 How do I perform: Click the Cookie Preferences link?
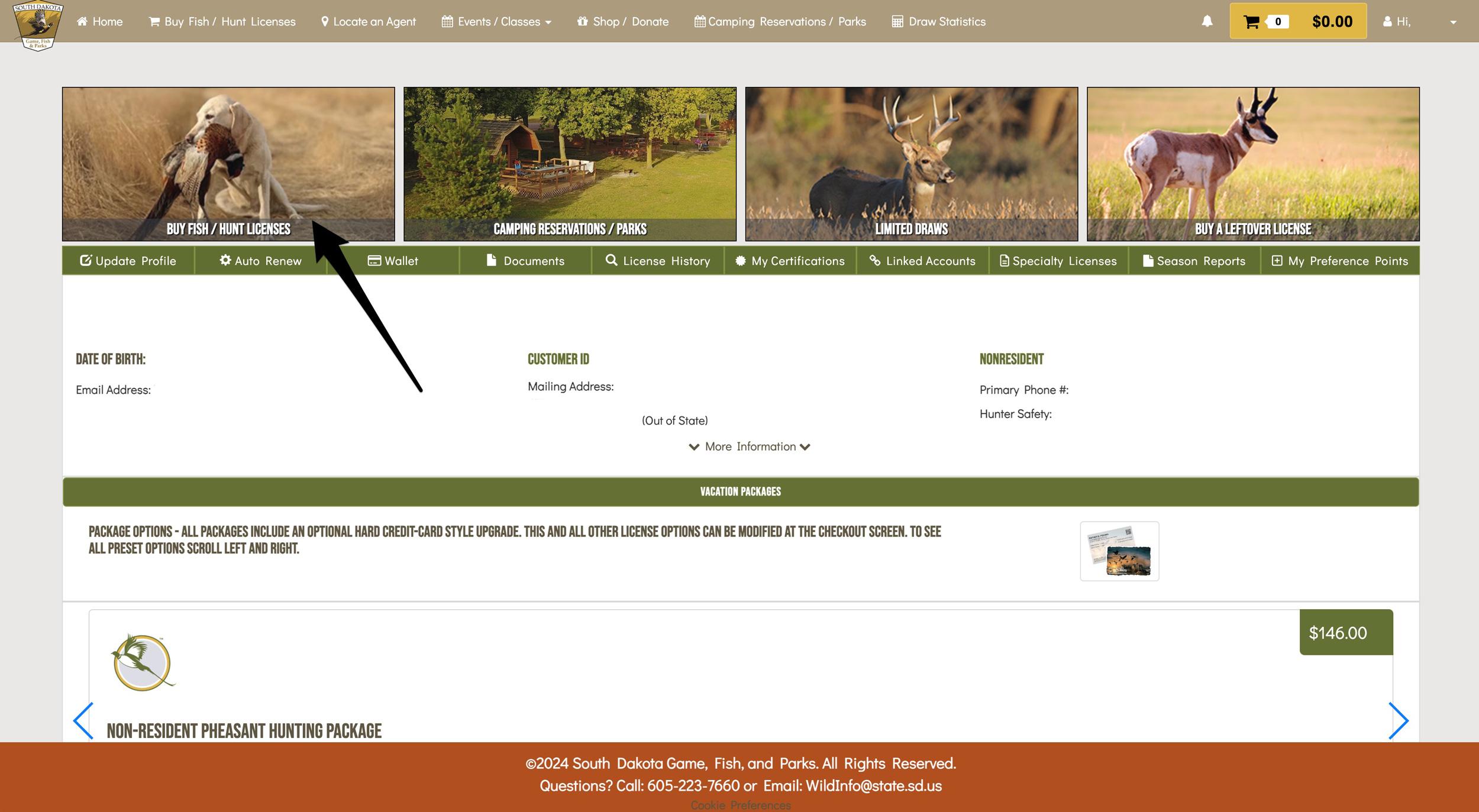tap(741, 804)
